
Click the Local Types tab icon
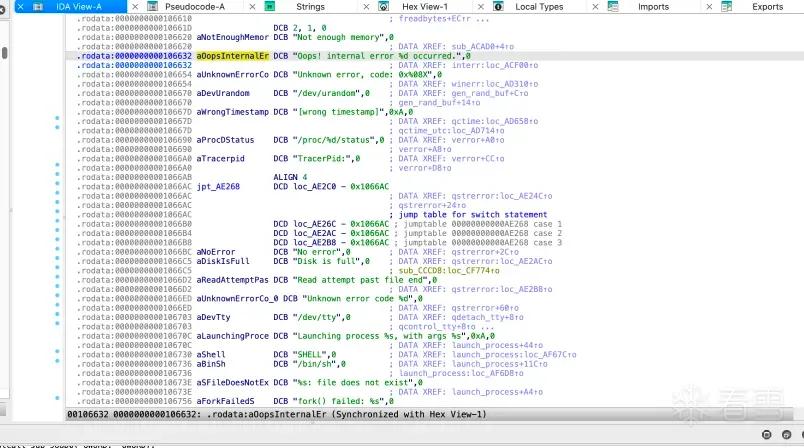tap(498, 7)
